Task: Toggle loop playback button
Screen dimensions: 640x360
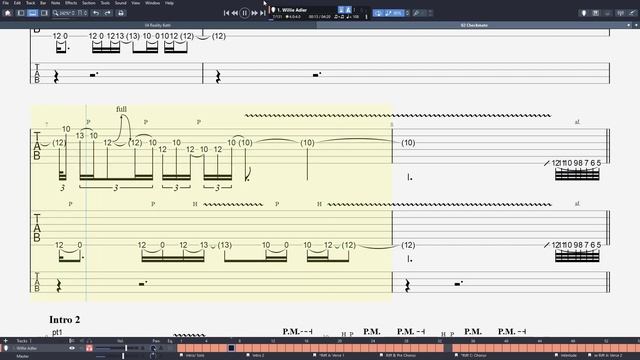Action: coord(378,13)
